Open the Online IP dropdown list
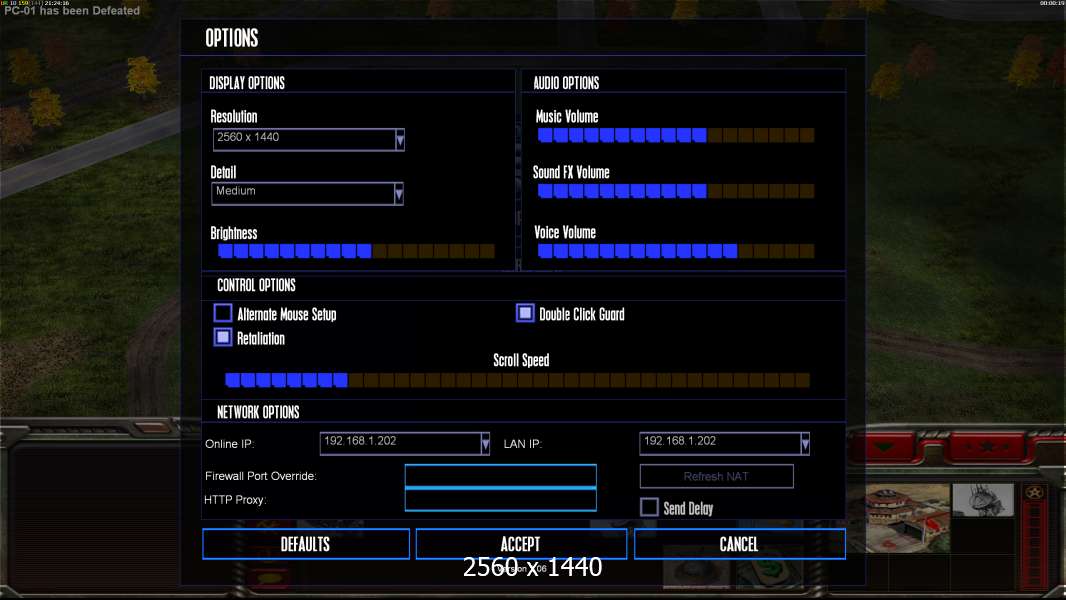 (x=405, y=444)
